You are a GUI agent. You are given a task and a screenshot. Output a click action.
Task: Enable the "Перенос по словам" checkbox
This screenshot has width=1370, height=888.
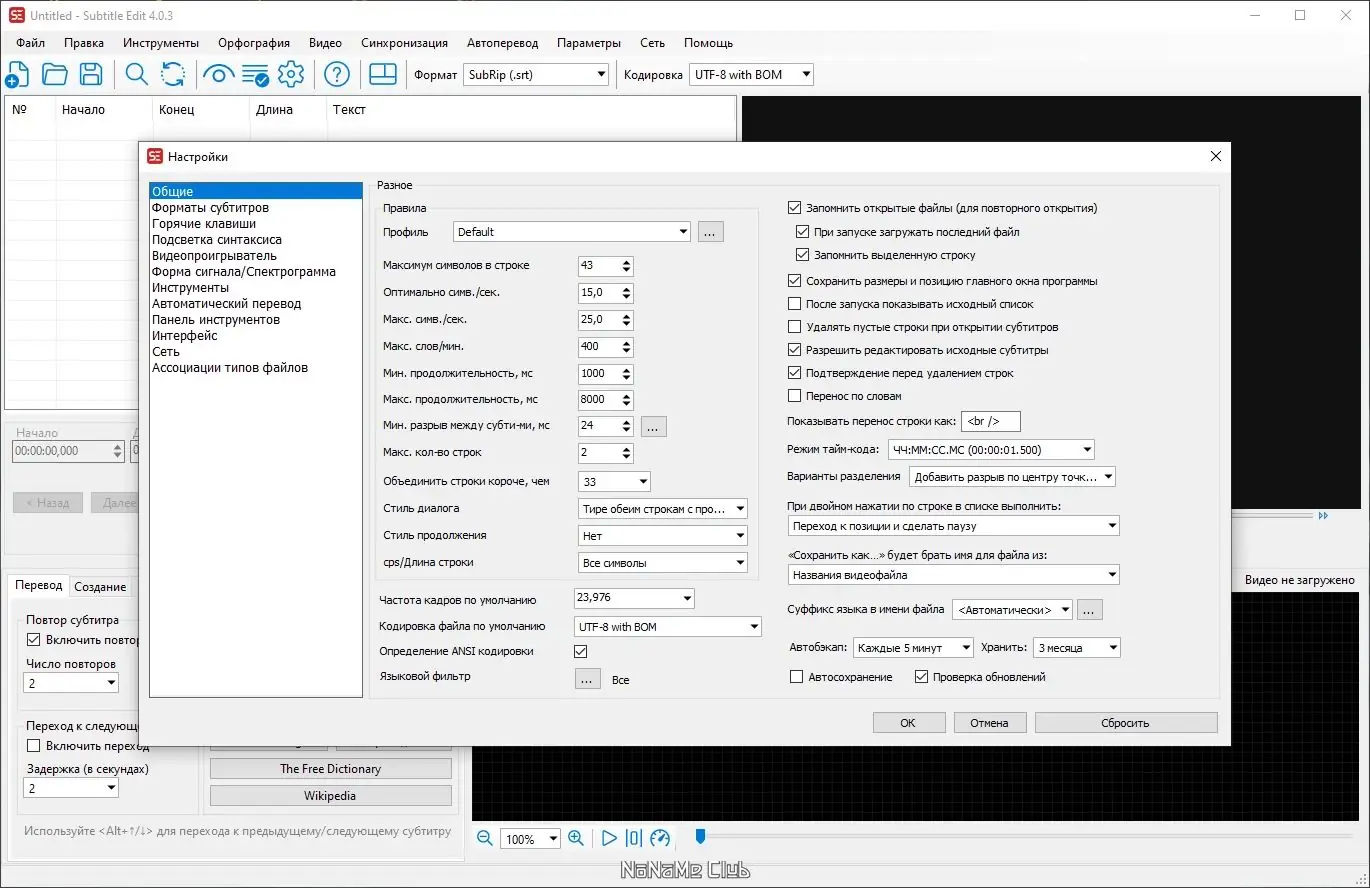[796, 396]
